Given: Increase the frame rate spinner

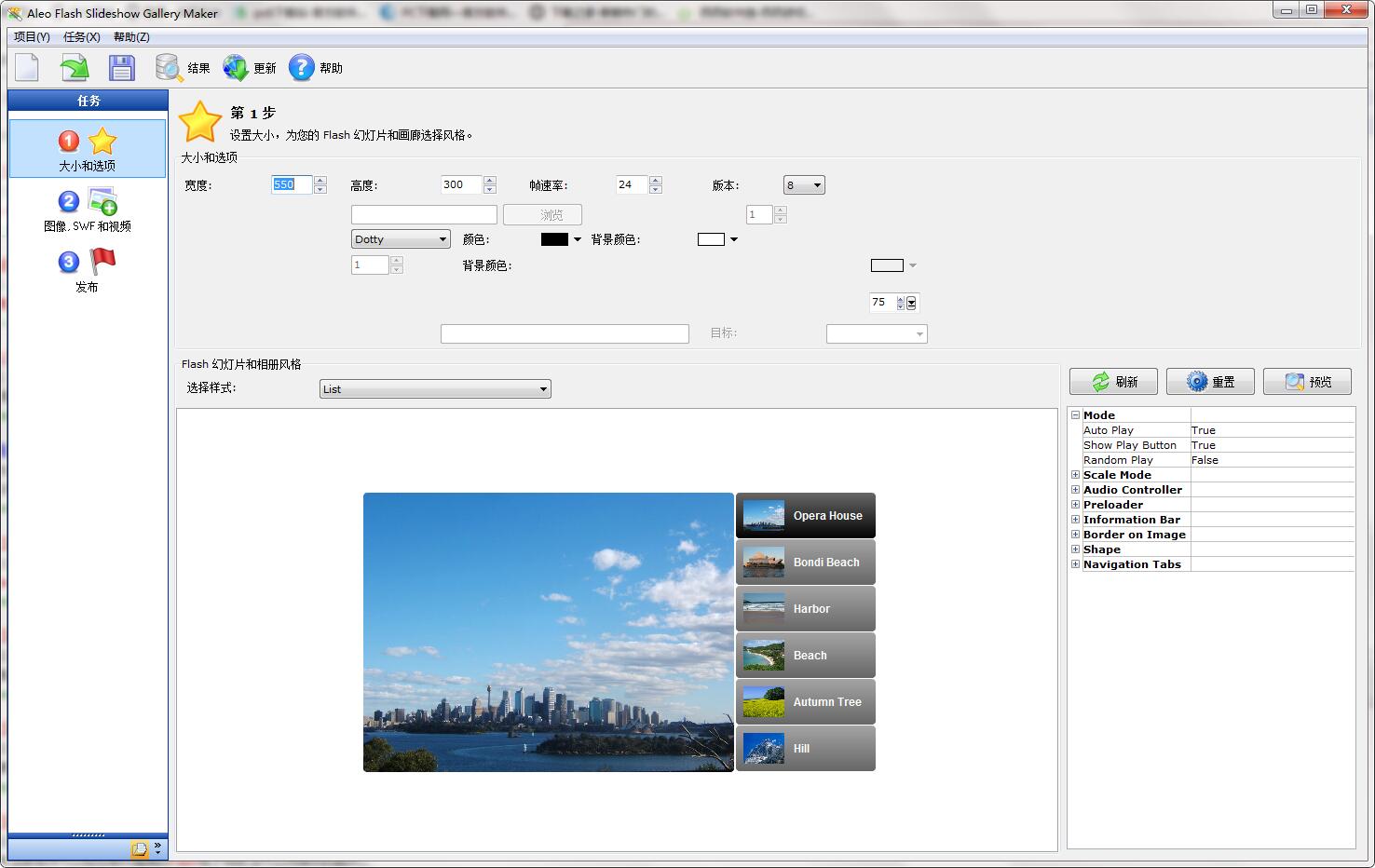Looking at the screenshot, I should point(656,180).
